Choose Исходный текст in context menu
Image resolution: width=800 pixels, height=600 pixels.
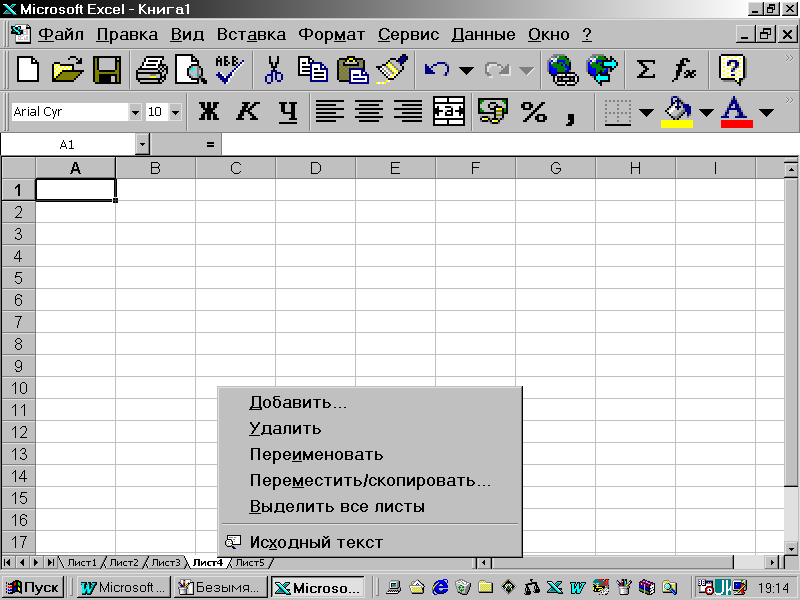(x=370, y=542)
